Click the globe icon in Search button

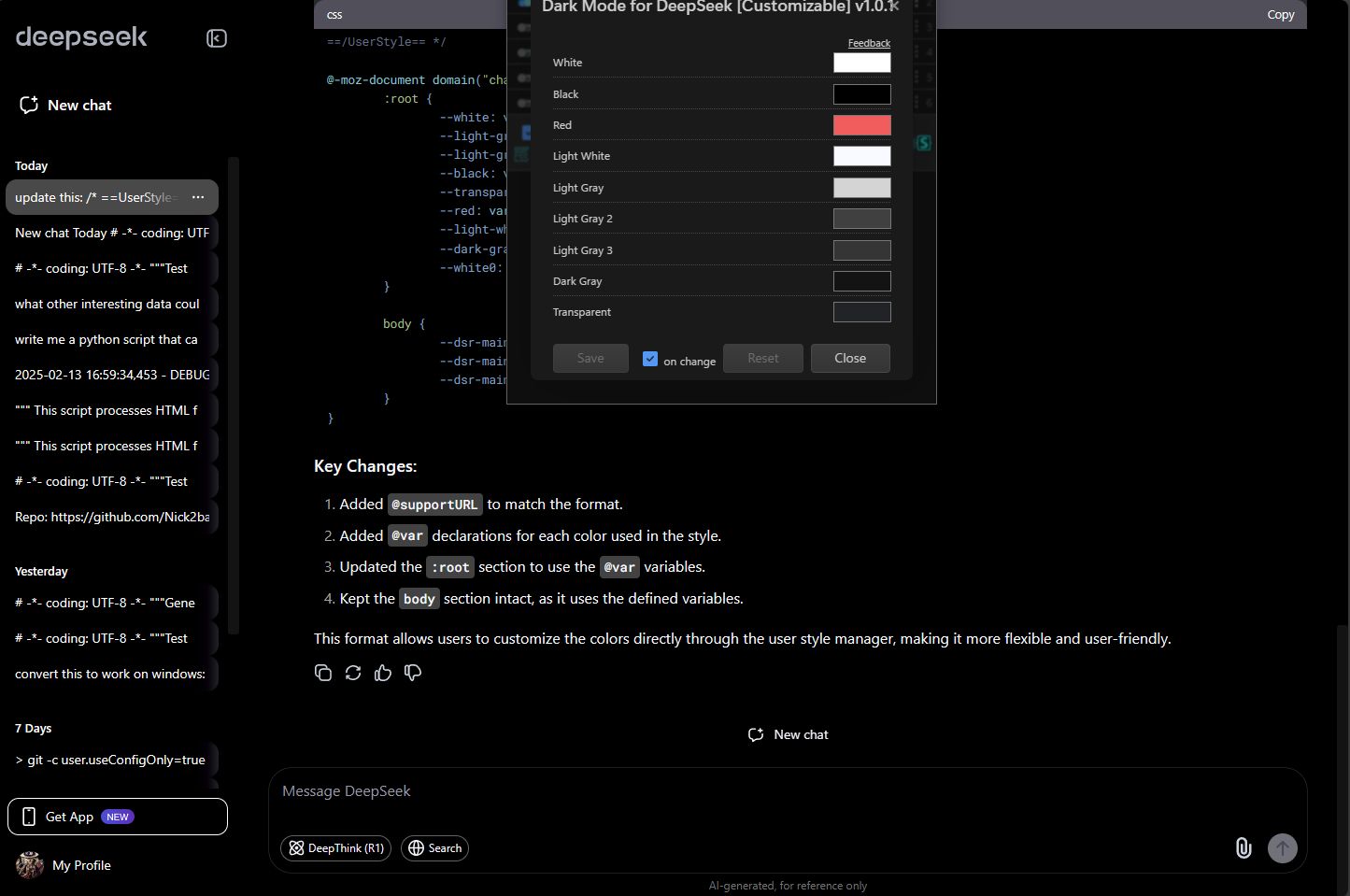tap(417, 848)
